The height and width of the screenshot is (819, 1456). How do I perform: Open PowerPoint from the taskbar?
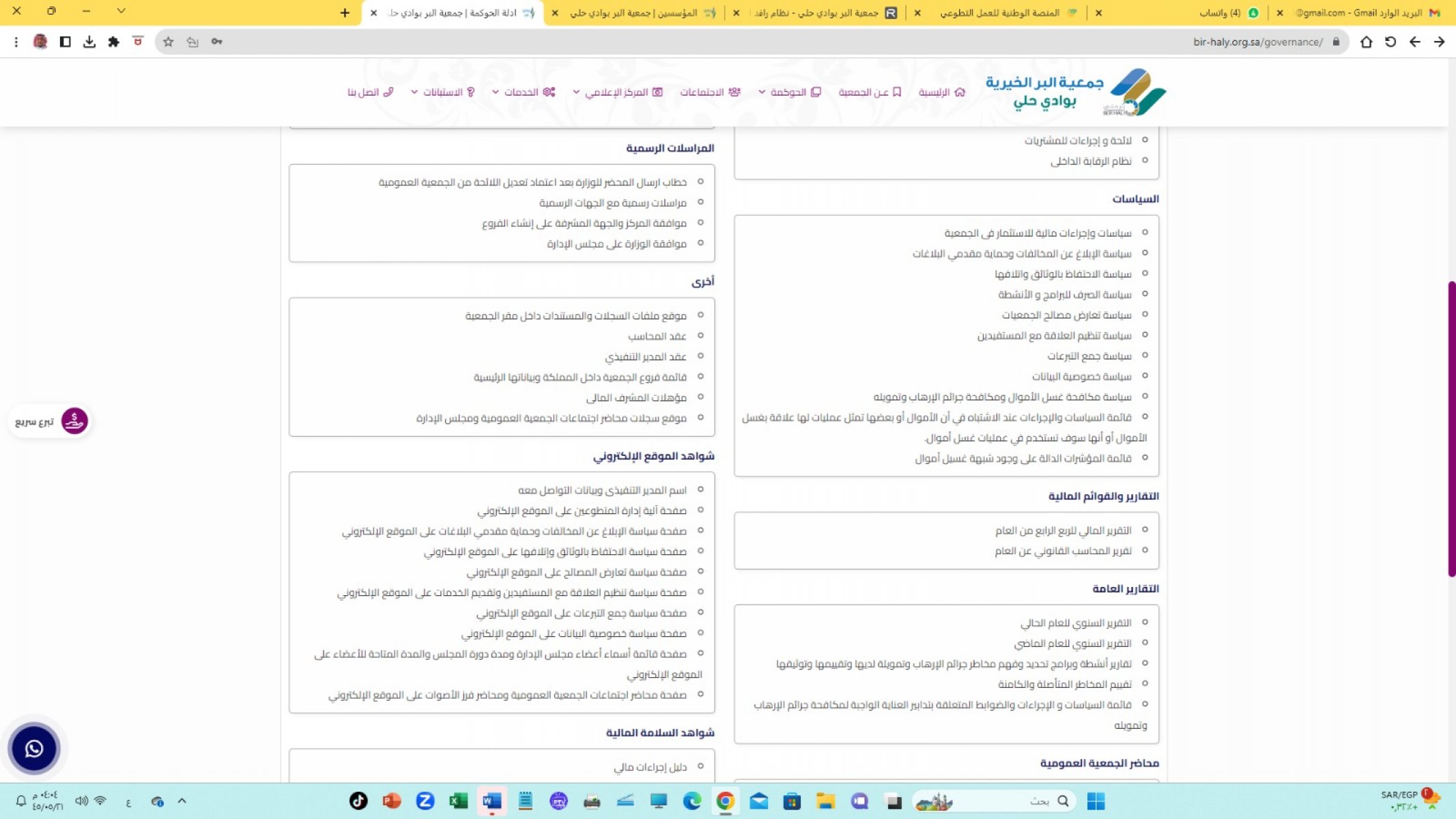coord(392,801)
